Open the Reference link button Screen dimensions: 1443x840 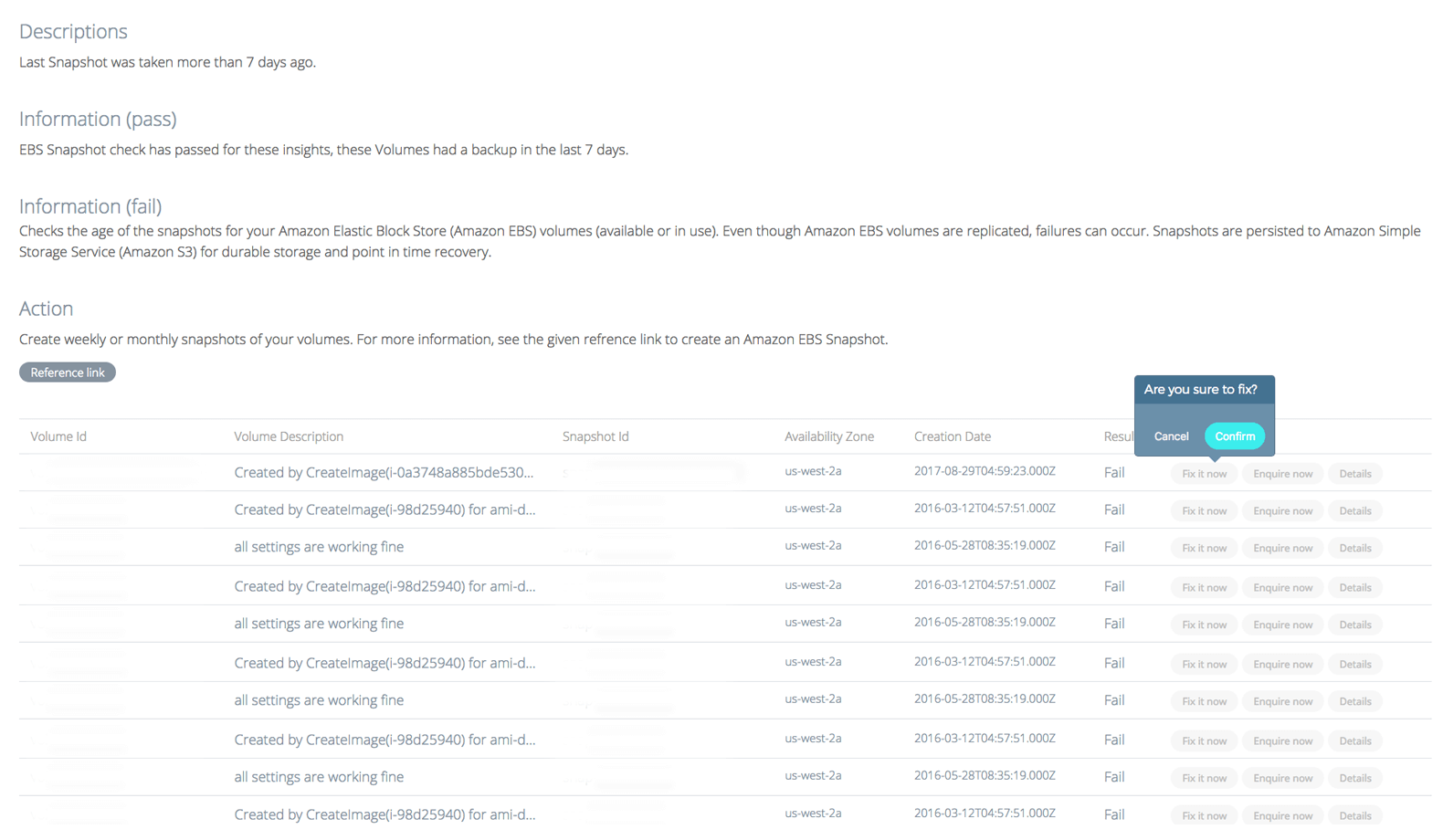click(x=68, y=373)
